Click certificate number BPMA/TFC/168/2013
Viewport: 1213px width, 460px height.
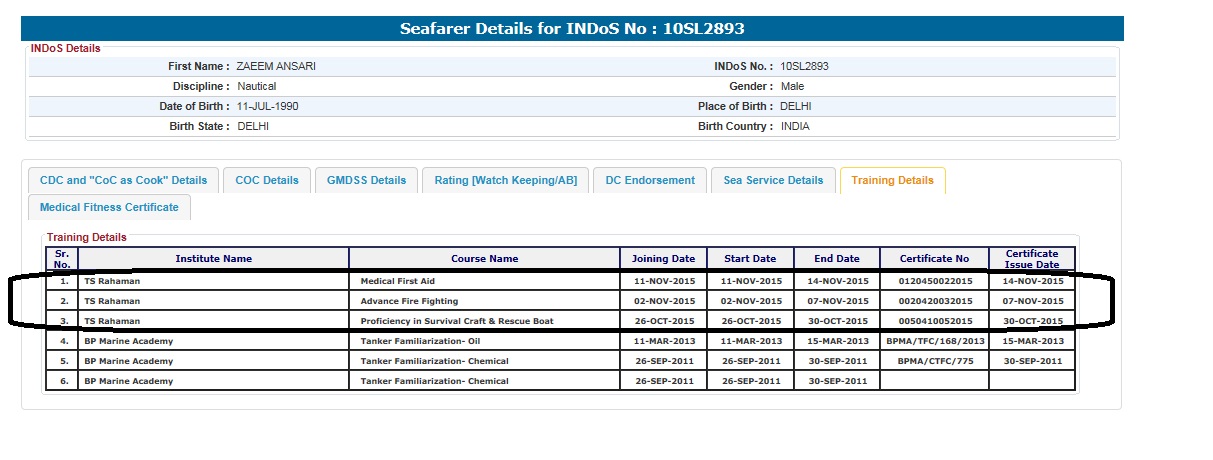(934, 341)
